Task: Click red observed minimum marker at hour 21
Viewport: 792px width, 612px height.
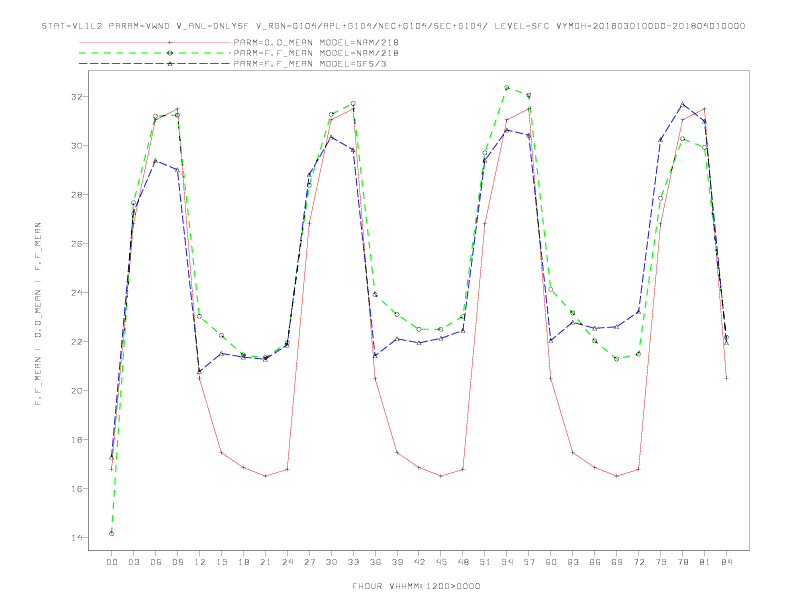Action: (x=265, y=476)
